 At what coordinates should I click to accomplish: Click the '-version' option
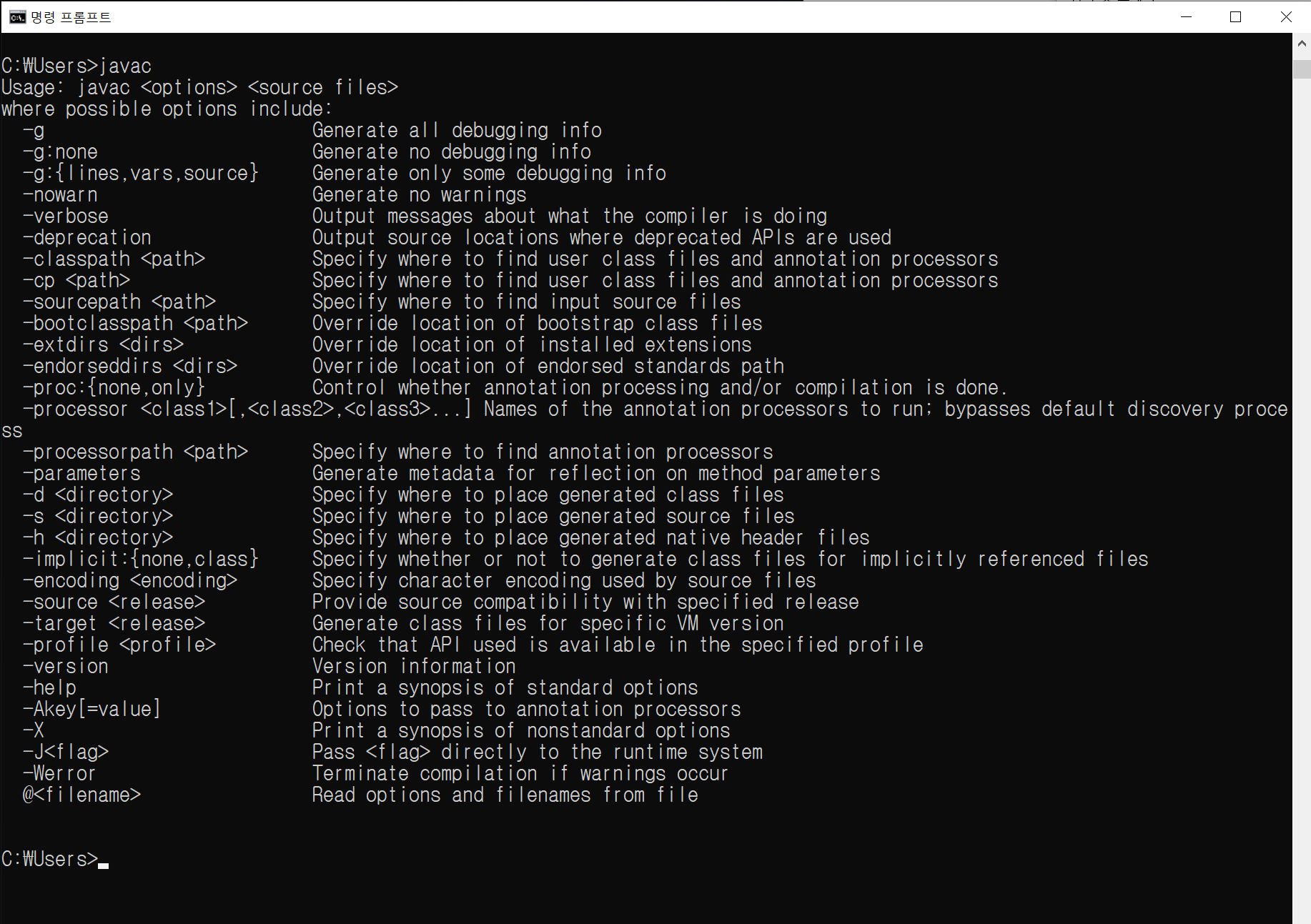(x=66, y=667)
